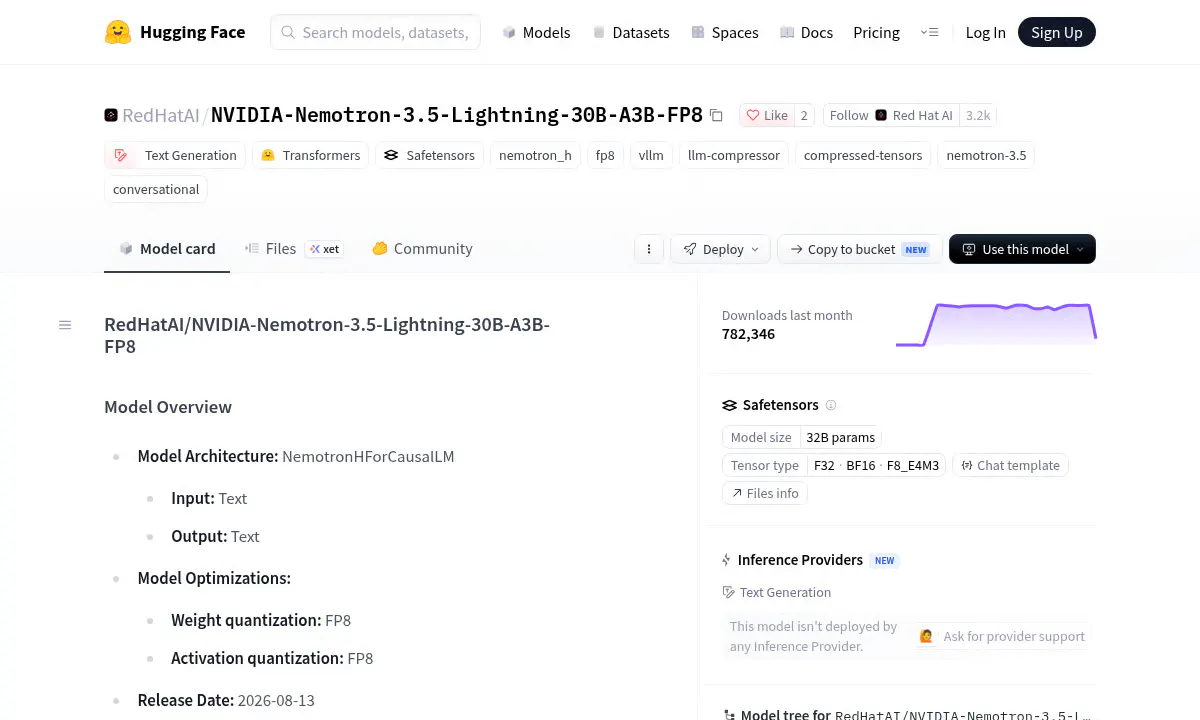Click the compressed-tensors tag
Image resolution: width=1200 pixels, height=720 pixels.
coord(863,155)
